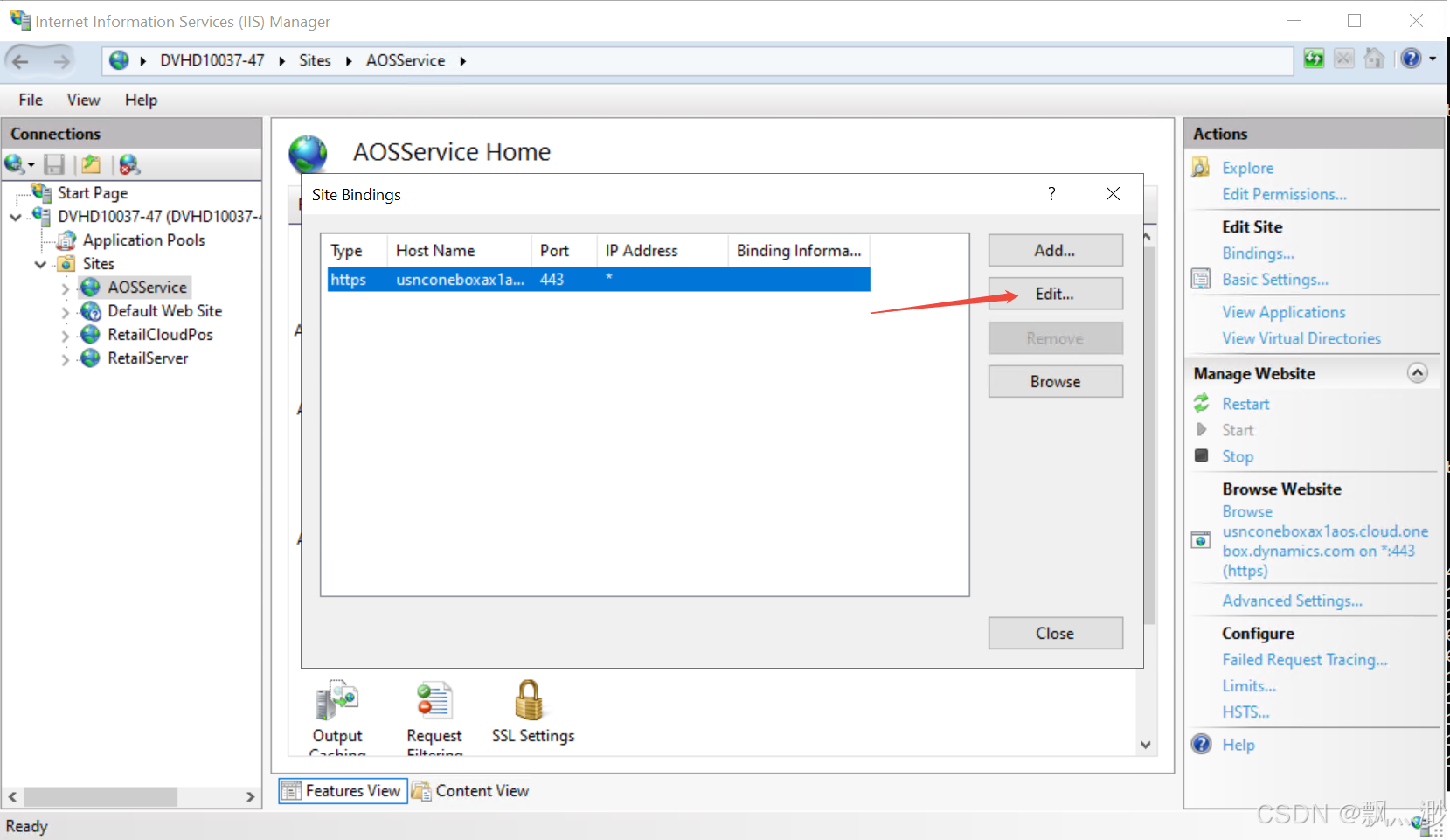Viewport: 1450px width, 840px height.
Task: Select the https binding row
Action: pos(599,280)
